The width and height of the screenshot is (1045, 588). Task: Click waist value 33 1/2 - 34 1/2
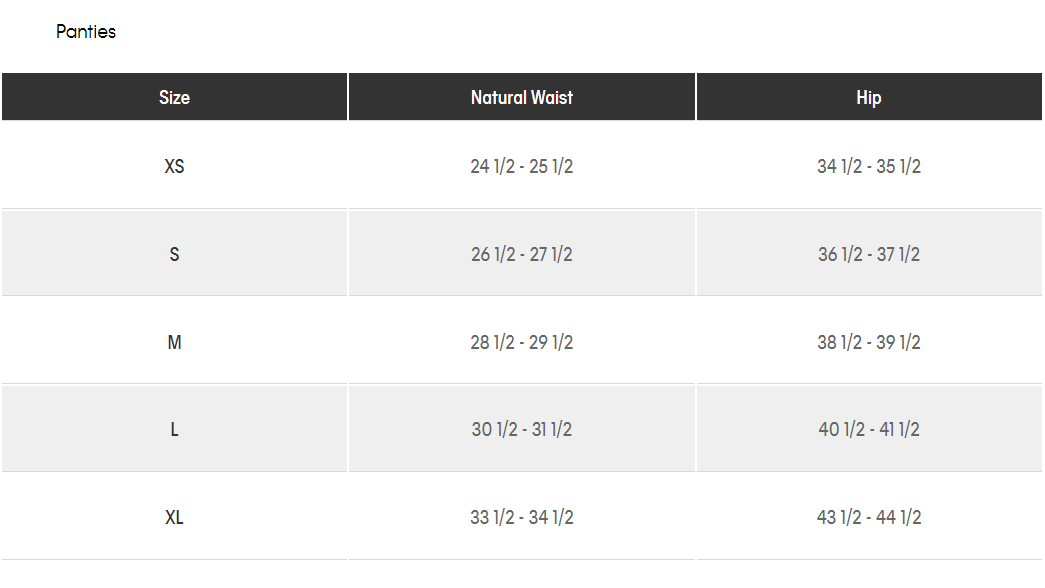coord(522,517)
